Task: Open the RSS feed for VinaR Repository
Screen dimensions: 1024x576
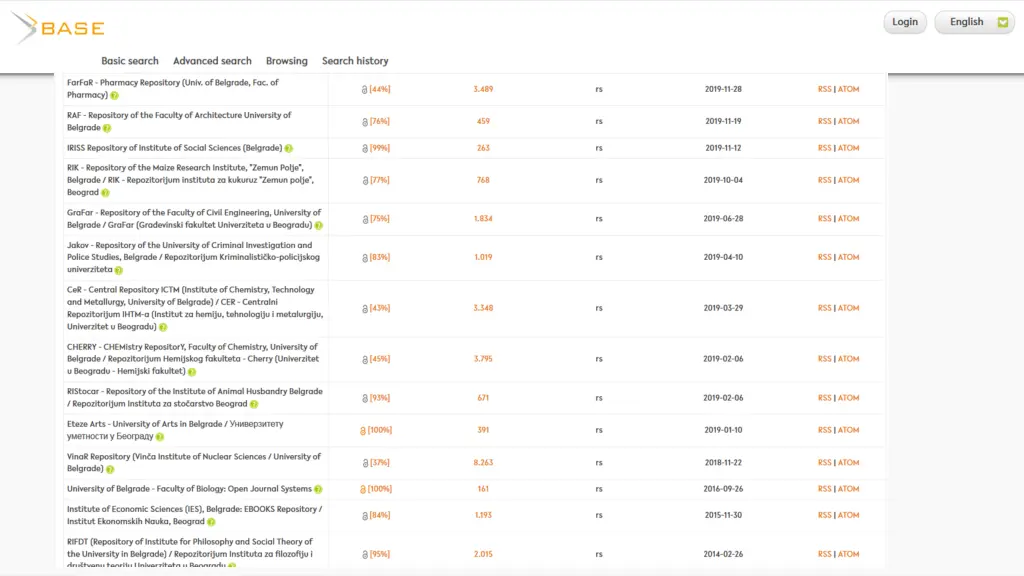Action: click(824, 462)
